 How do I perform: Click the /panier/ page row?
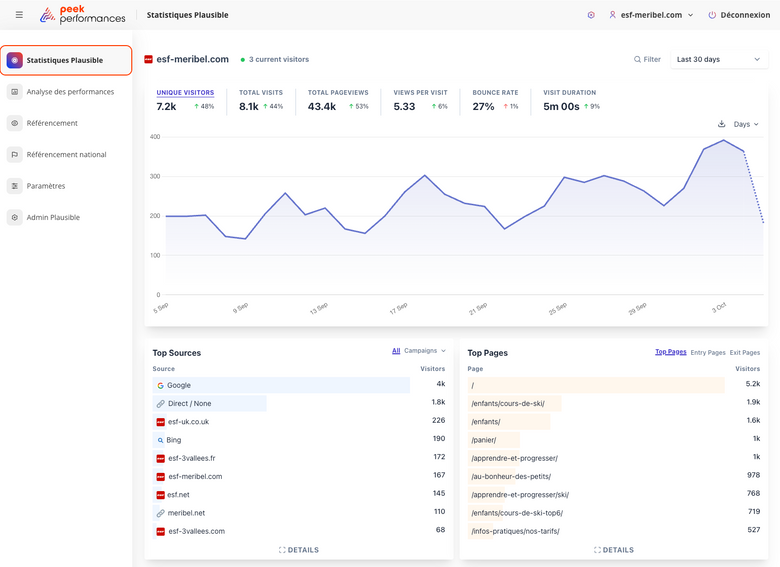coord(614,440)
